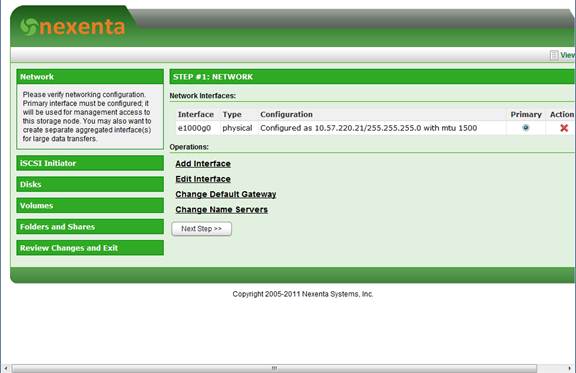Go to Disks step
Viewport: 576px width, 373px height.
[x=90, y=184]
